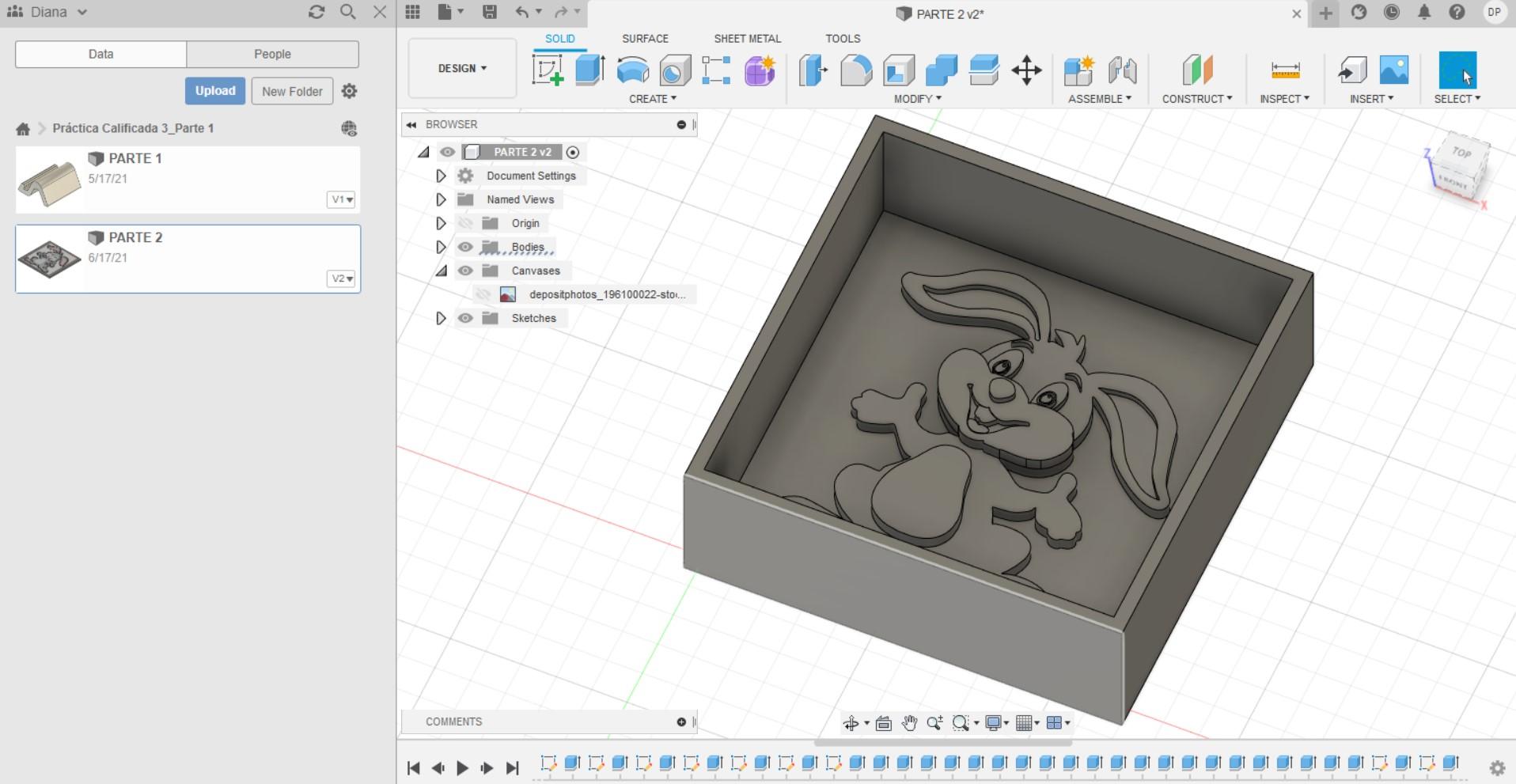
Task: Click the ViewCube Top face
Action: [1461, 153]
